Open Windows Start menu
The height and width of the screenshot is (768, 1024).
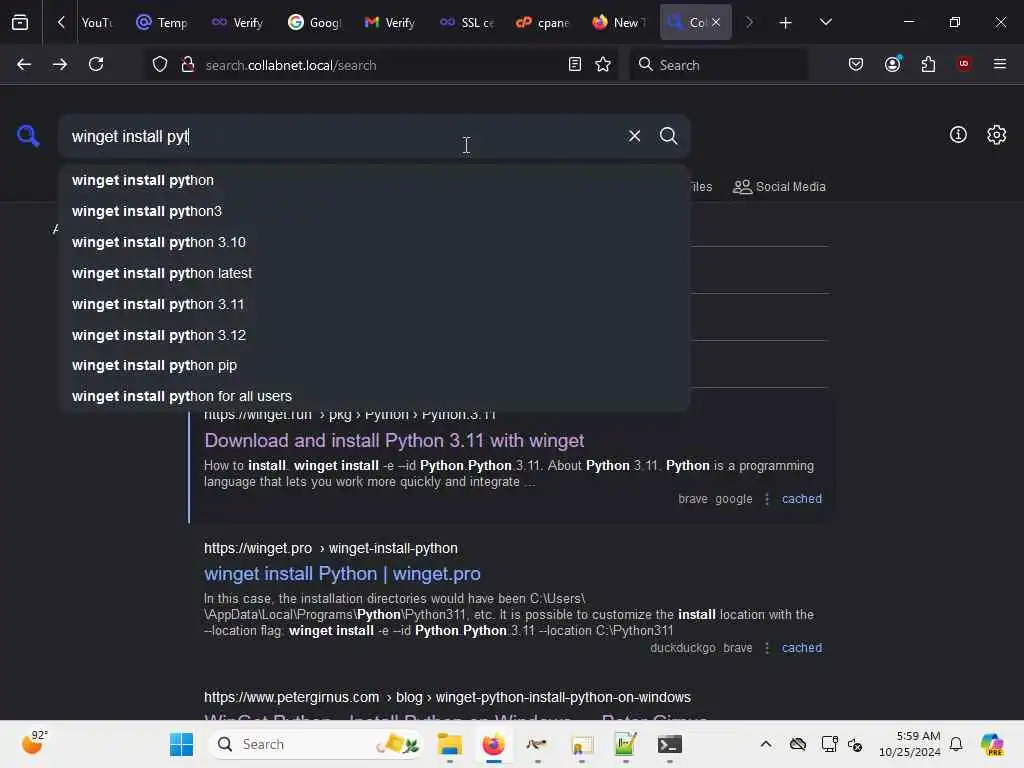[x=181, y=744]
